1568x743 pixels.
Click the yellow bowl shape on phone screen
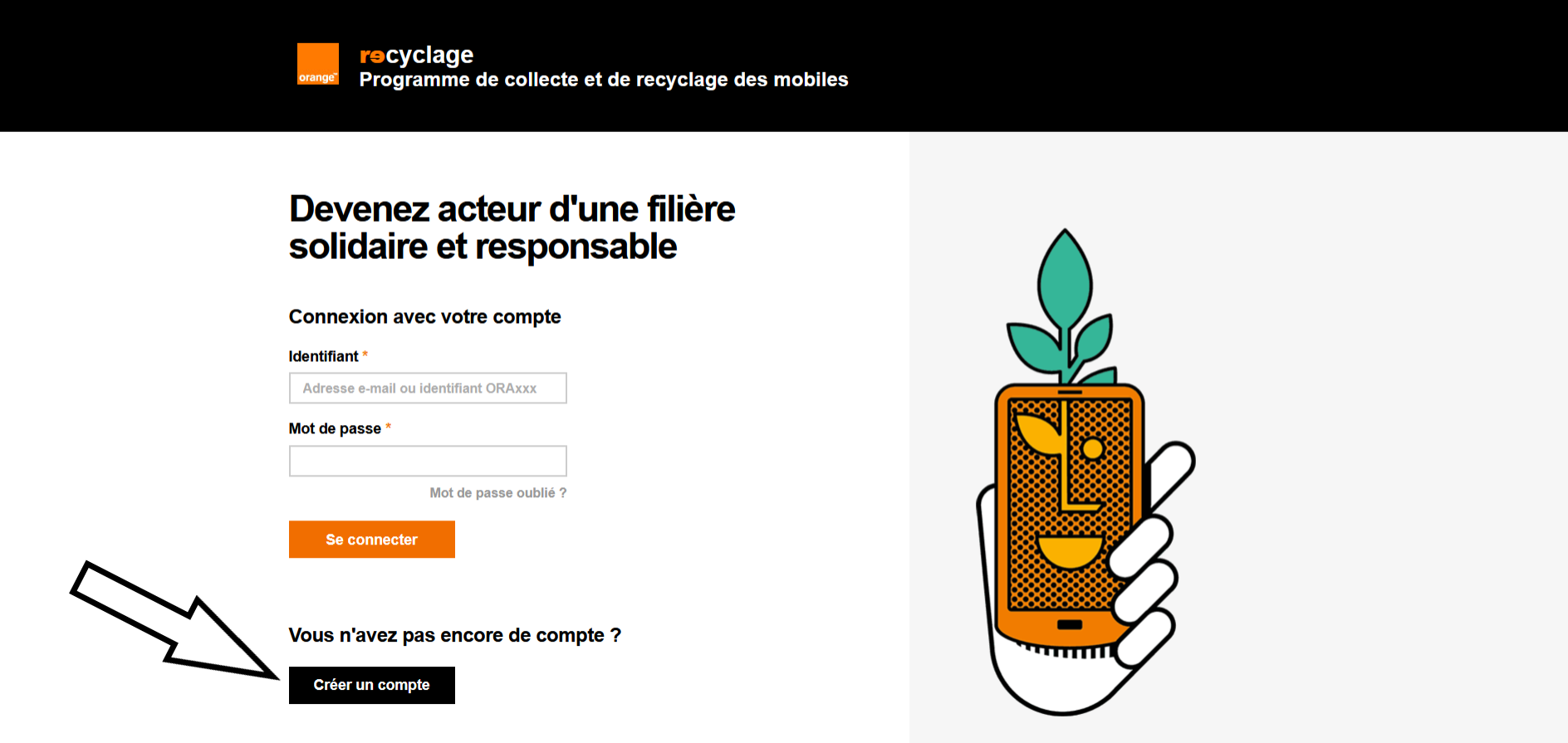1070,552
